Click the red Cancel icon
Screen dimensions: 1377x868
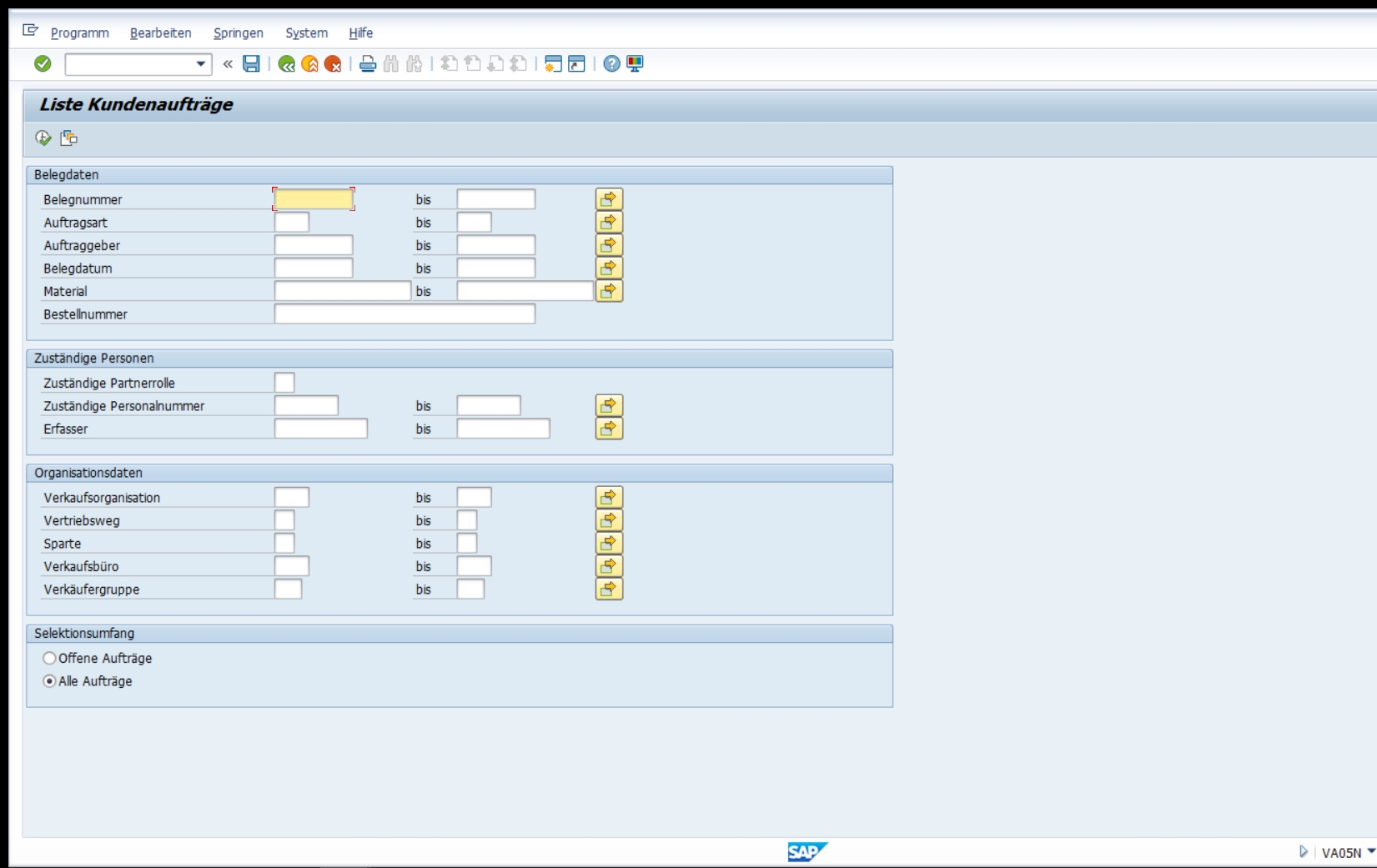pos(333,63)
